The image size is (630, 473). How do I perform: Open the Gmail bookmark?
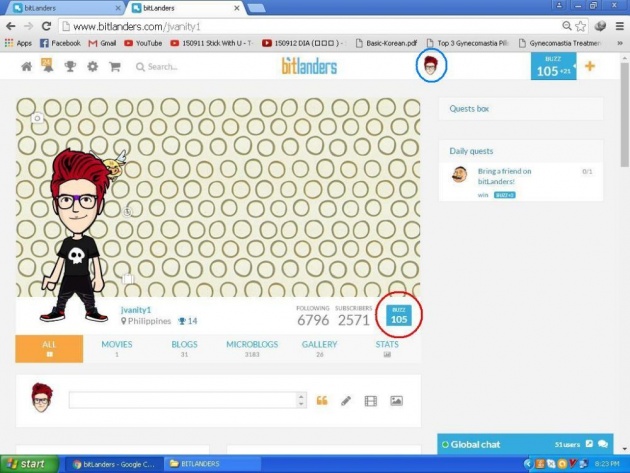102,43
